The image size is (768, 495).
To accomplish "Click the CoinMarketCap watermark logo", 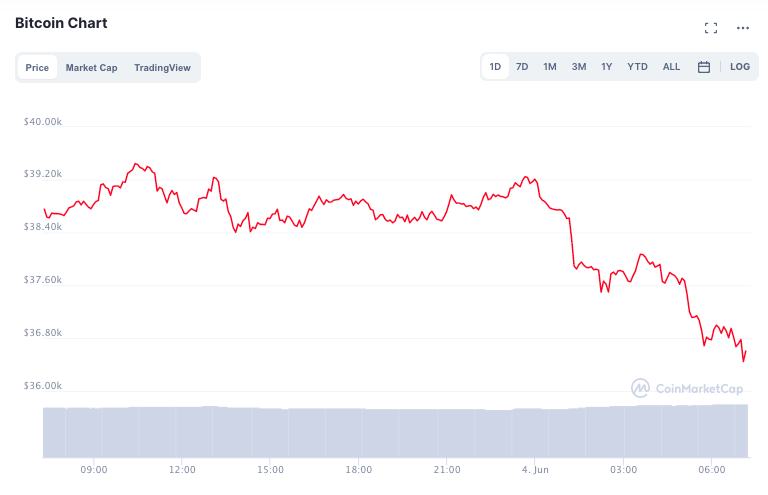I will 687,388.
